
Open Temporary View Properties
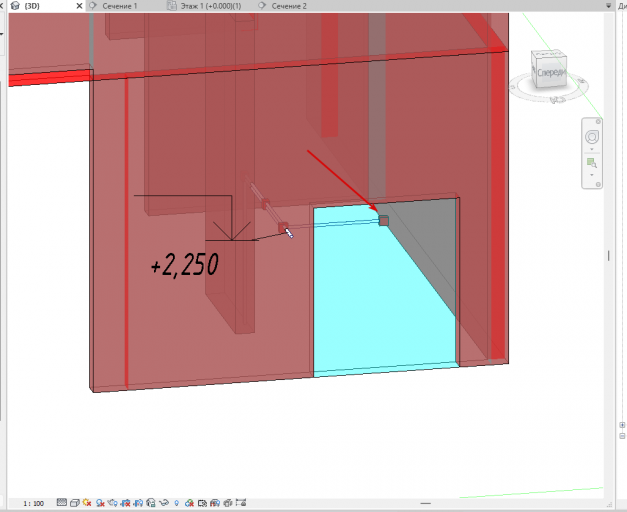202,503
